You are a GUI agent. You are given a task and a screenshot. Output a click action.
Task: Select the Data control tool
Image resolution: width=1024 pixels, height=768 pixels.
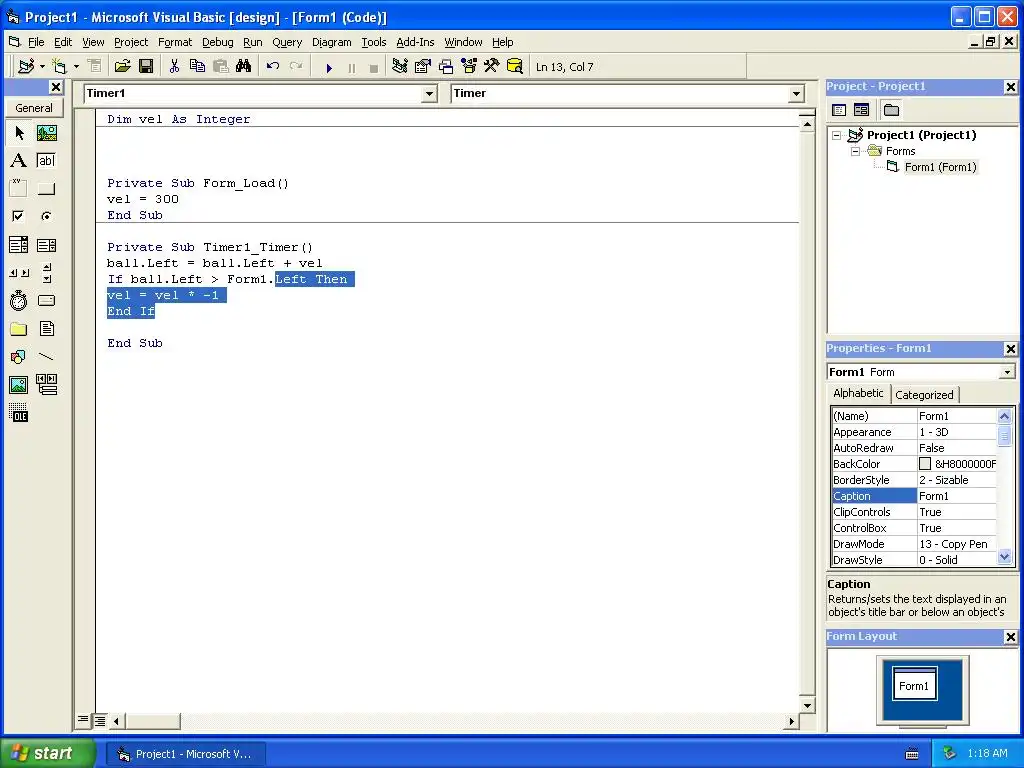[x=46, y=385]
